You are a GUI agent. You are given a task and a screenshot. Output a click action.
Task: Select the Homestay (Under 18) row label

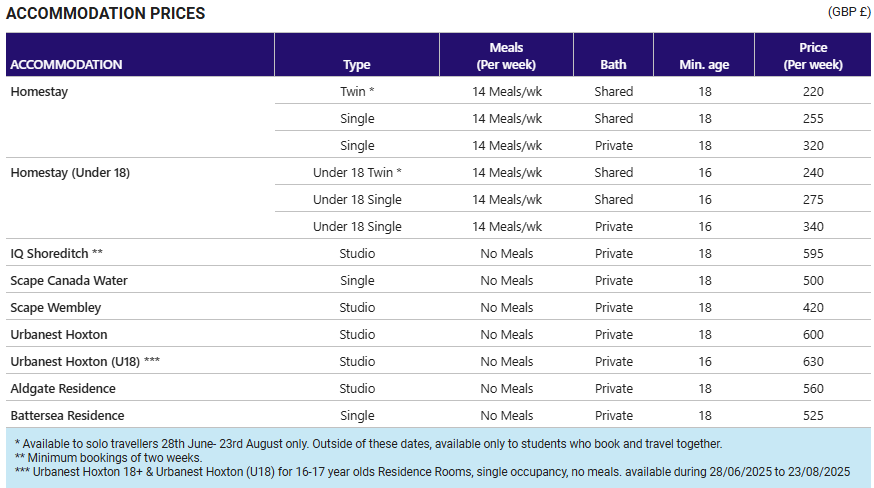coord(70,172)
